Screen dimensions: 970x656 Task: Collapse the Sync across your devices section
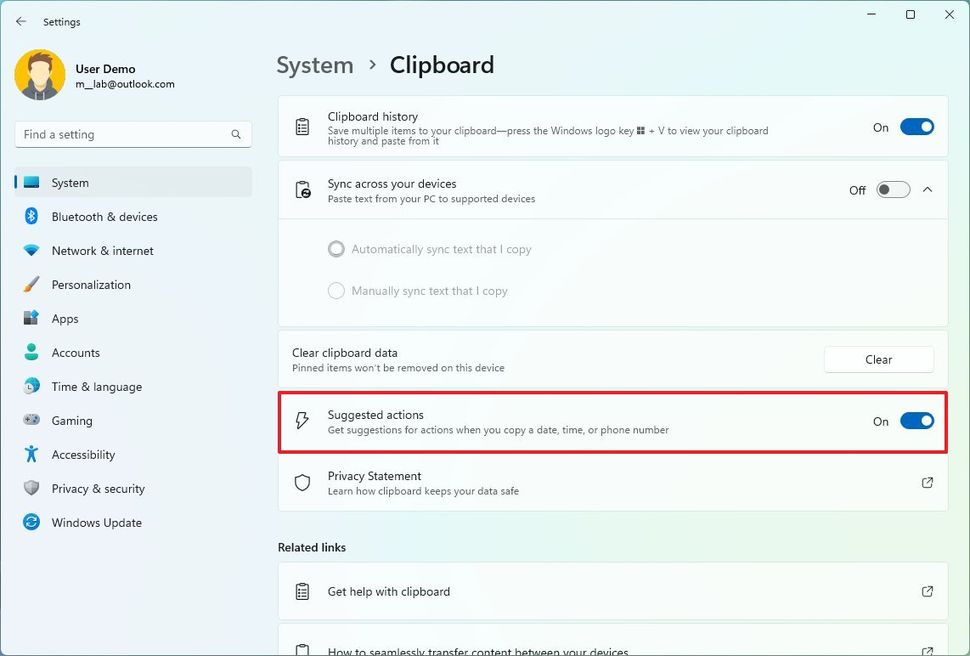coord(928,189)
